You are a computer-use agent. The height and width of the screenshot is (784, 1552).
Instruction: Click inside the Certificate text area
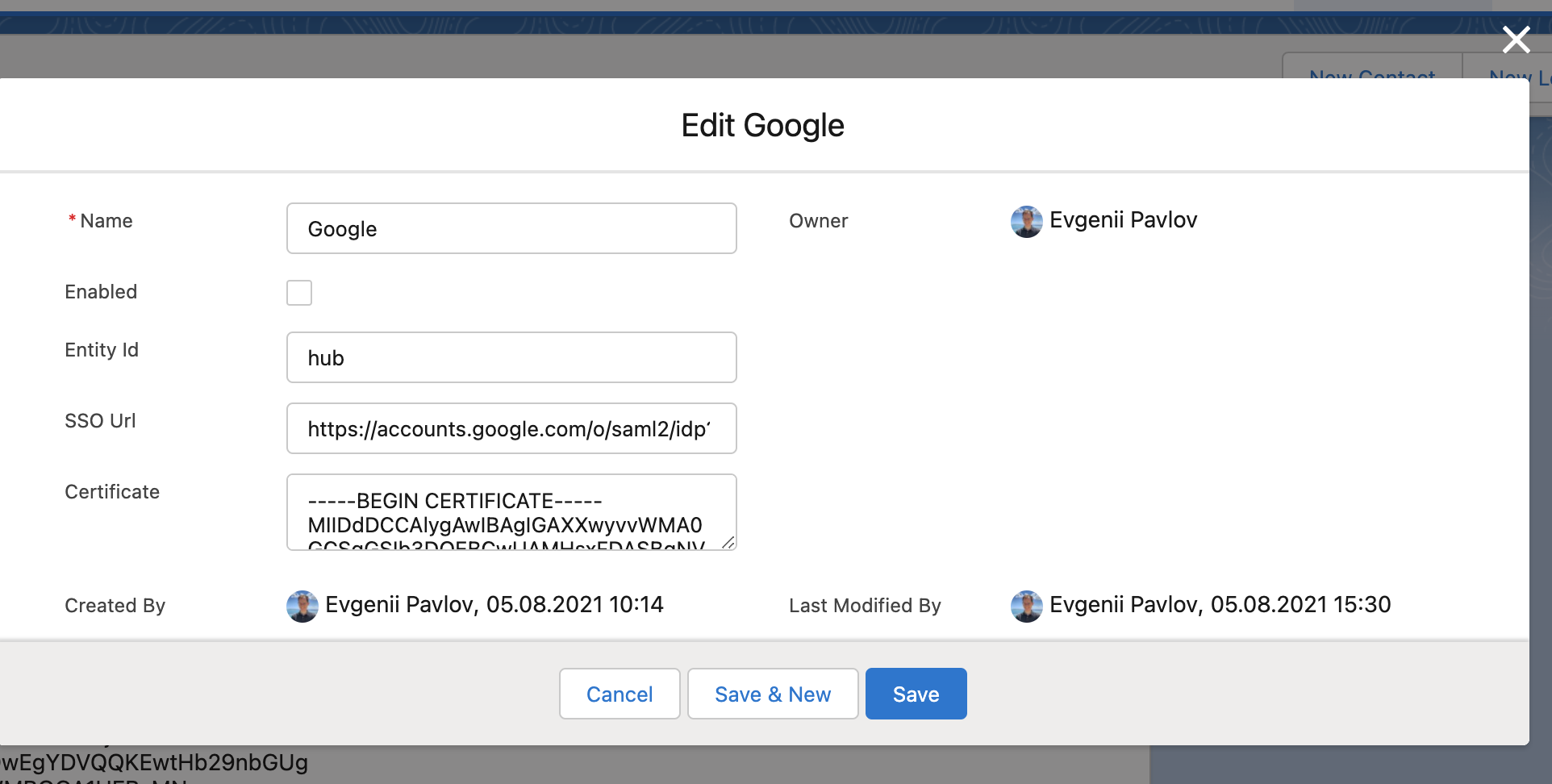click(x=511, y=512)
